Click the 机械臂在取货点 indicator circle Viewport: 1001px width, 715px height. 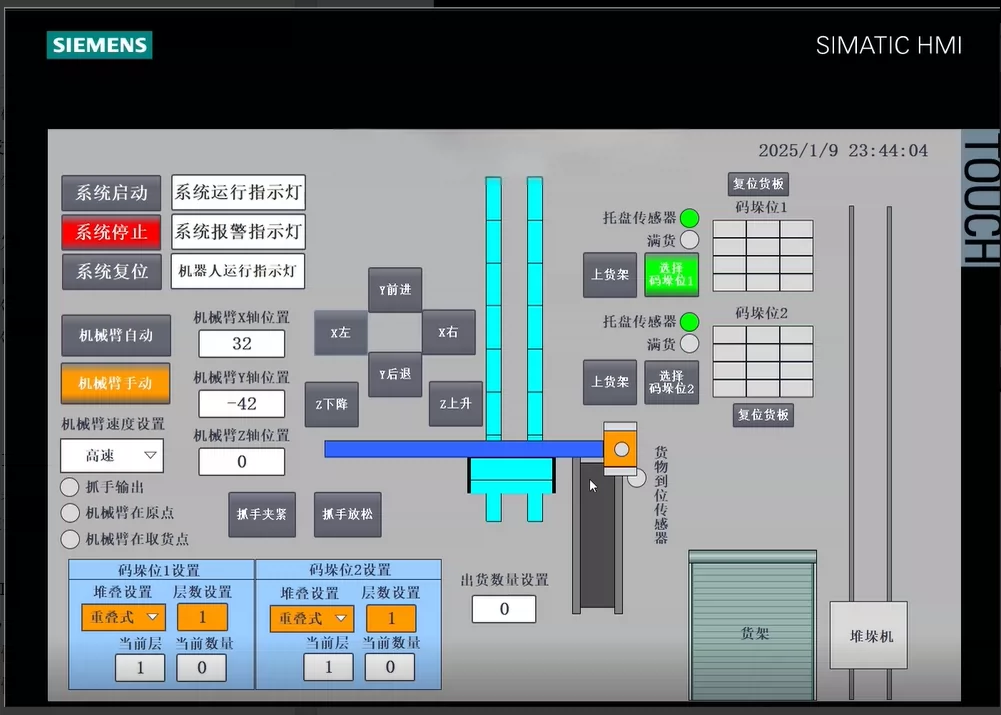70,539
